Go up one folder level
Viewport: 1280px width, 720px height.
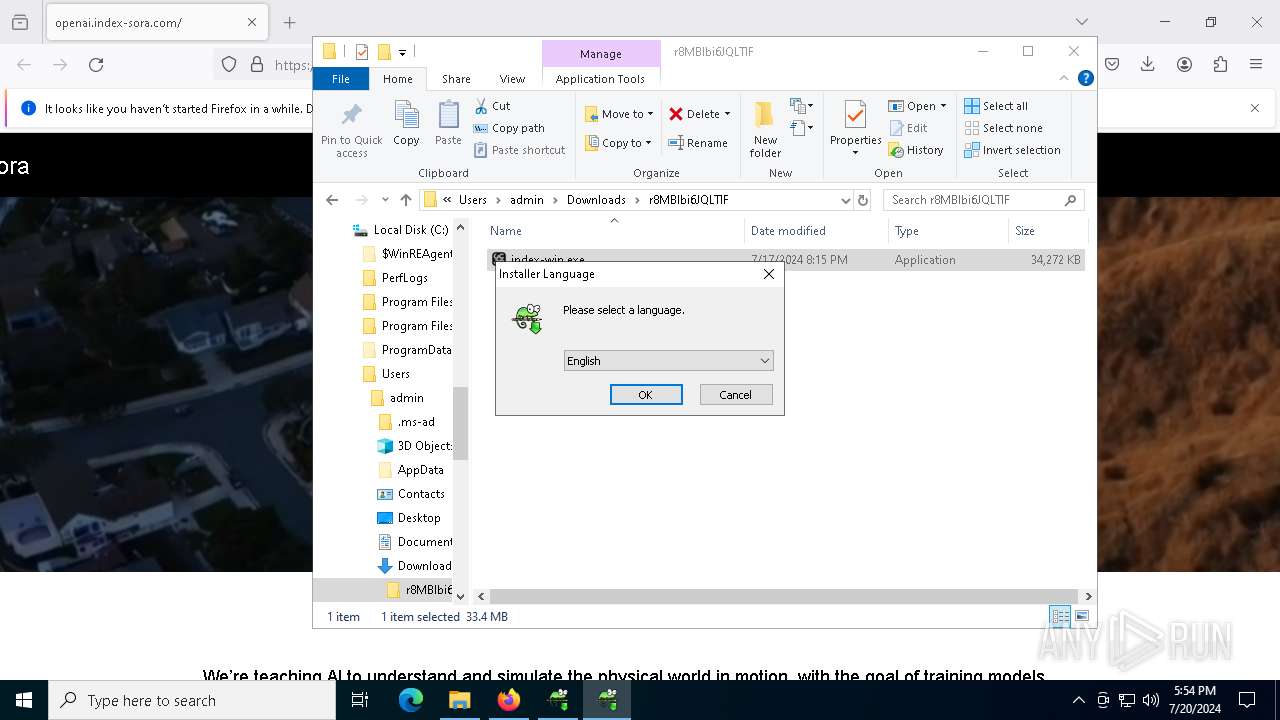[x=405, y=200]
